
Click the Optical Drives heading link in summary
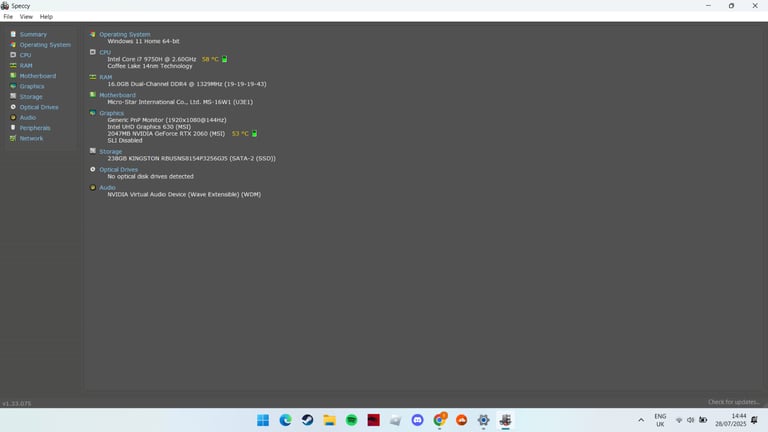(119, 169)
